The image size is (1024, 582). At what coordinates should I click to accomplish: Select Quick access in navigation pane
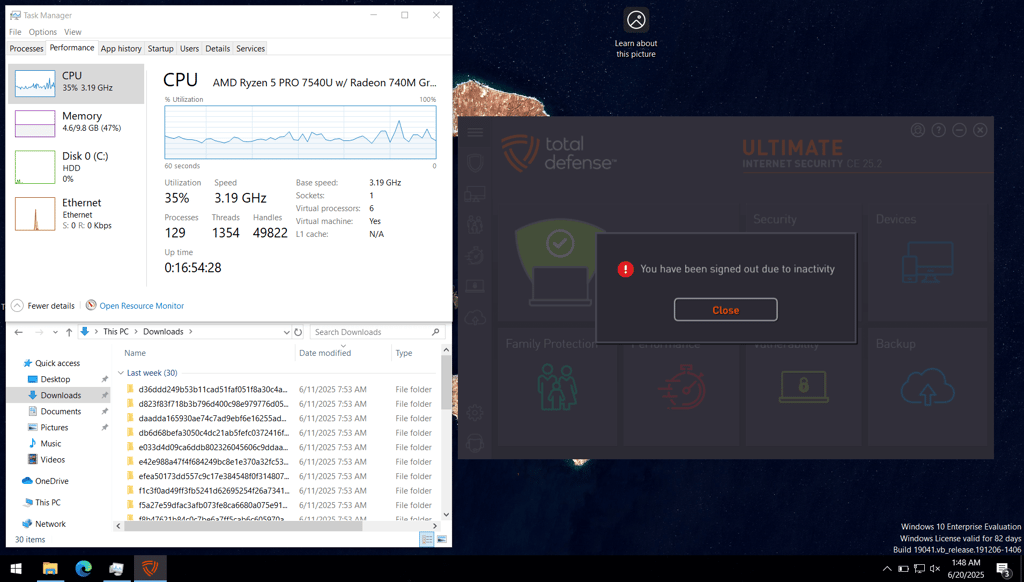57,363
